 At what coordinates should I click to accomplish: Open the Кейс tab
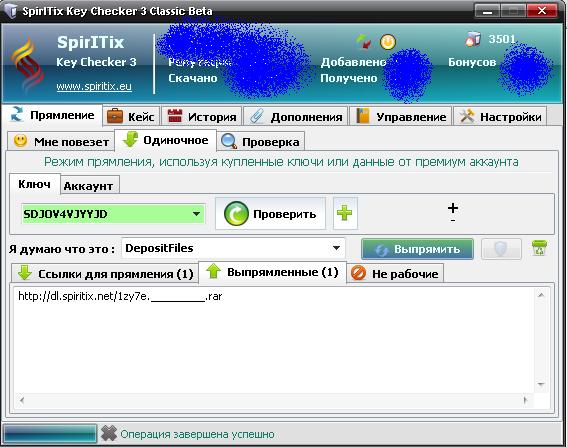click(131, 117)
